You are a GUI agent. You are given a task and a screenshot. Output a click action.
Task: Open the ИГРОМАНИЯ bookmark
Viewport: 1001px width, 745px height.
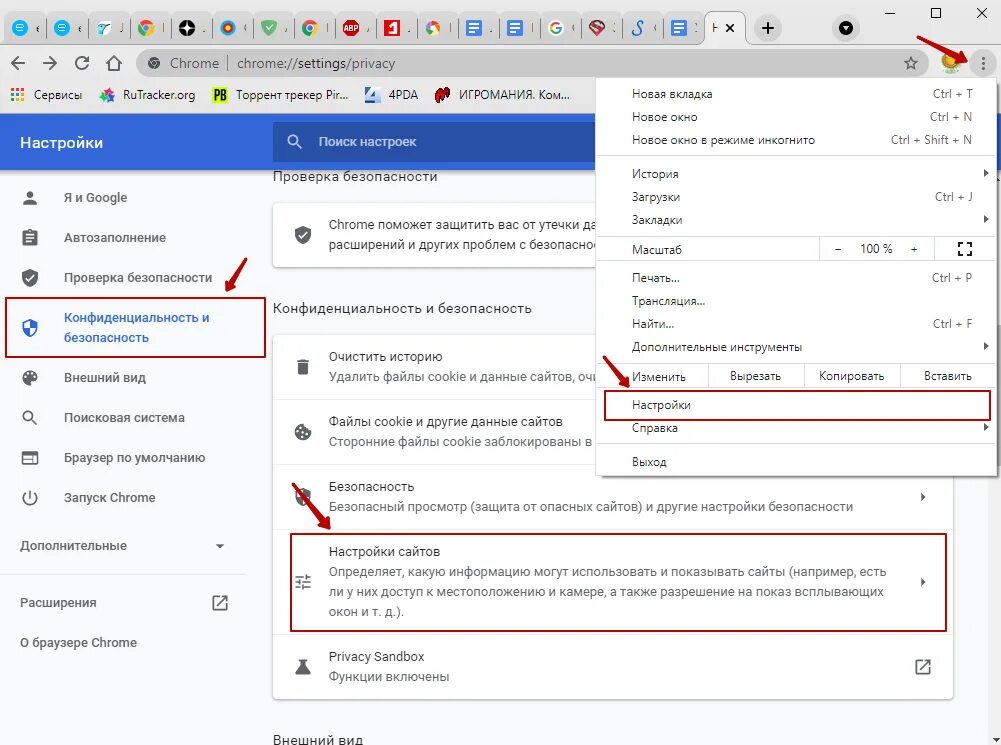click(x=502, y=94)
